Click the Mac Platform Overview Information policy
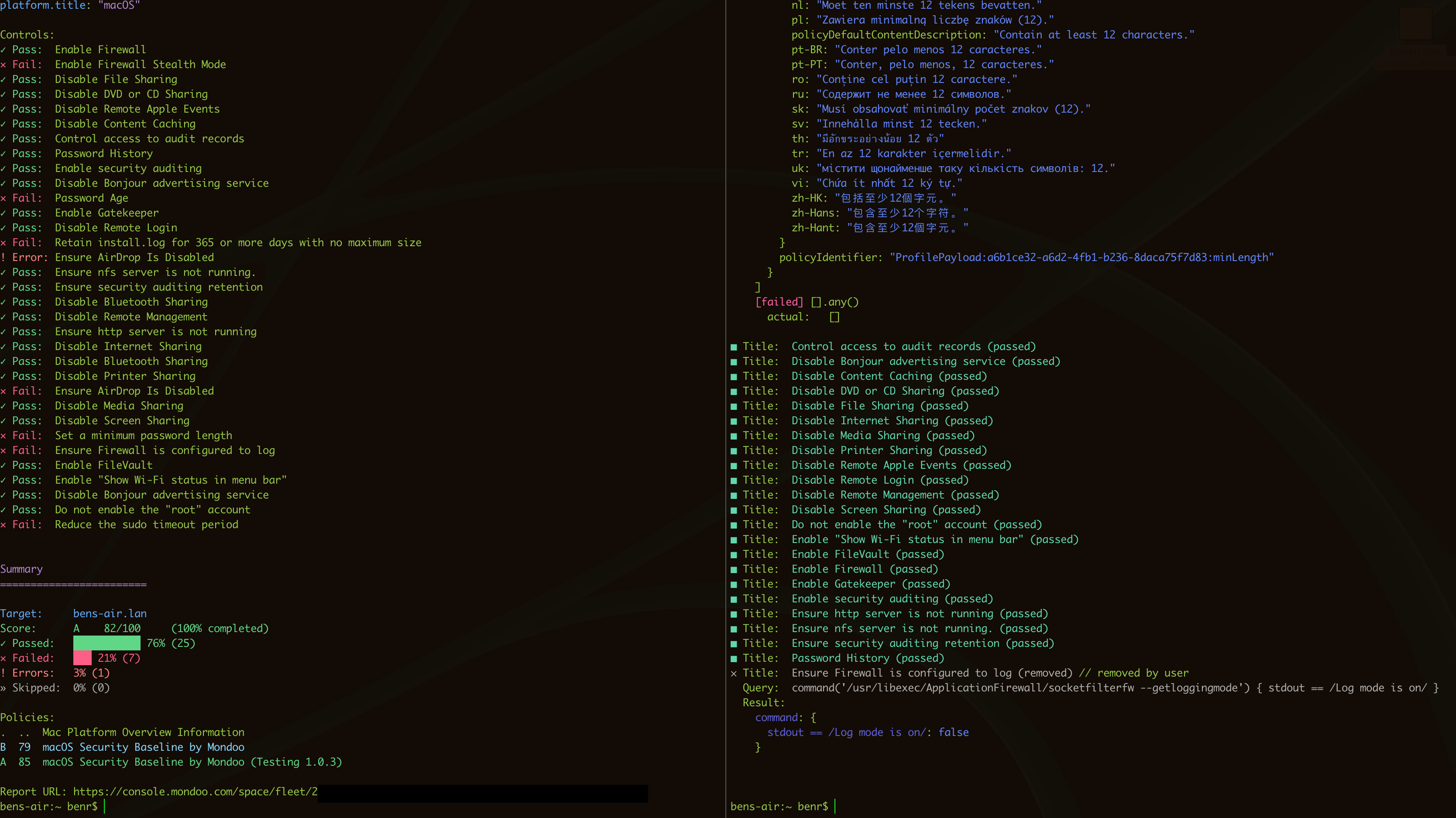This screenshot has height=818, width=1456. click(x=143, y=732)
